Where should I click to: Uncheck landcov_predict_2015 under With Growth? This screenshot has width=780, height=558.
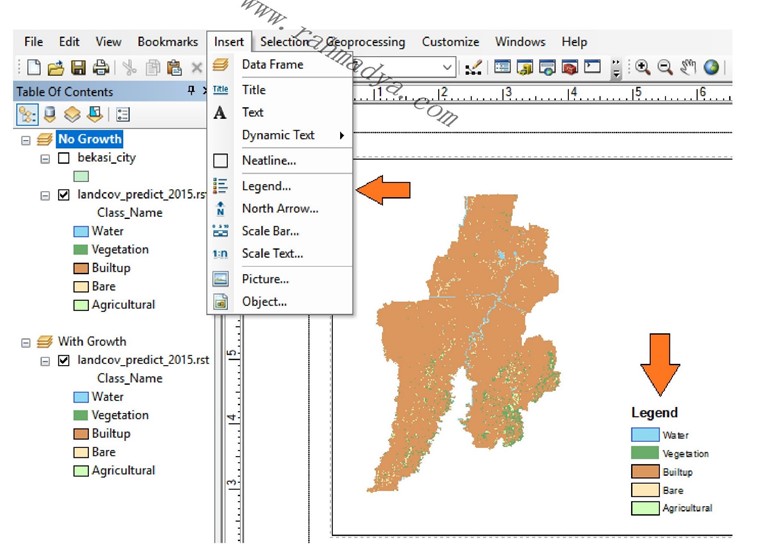[x=64, y=360]
